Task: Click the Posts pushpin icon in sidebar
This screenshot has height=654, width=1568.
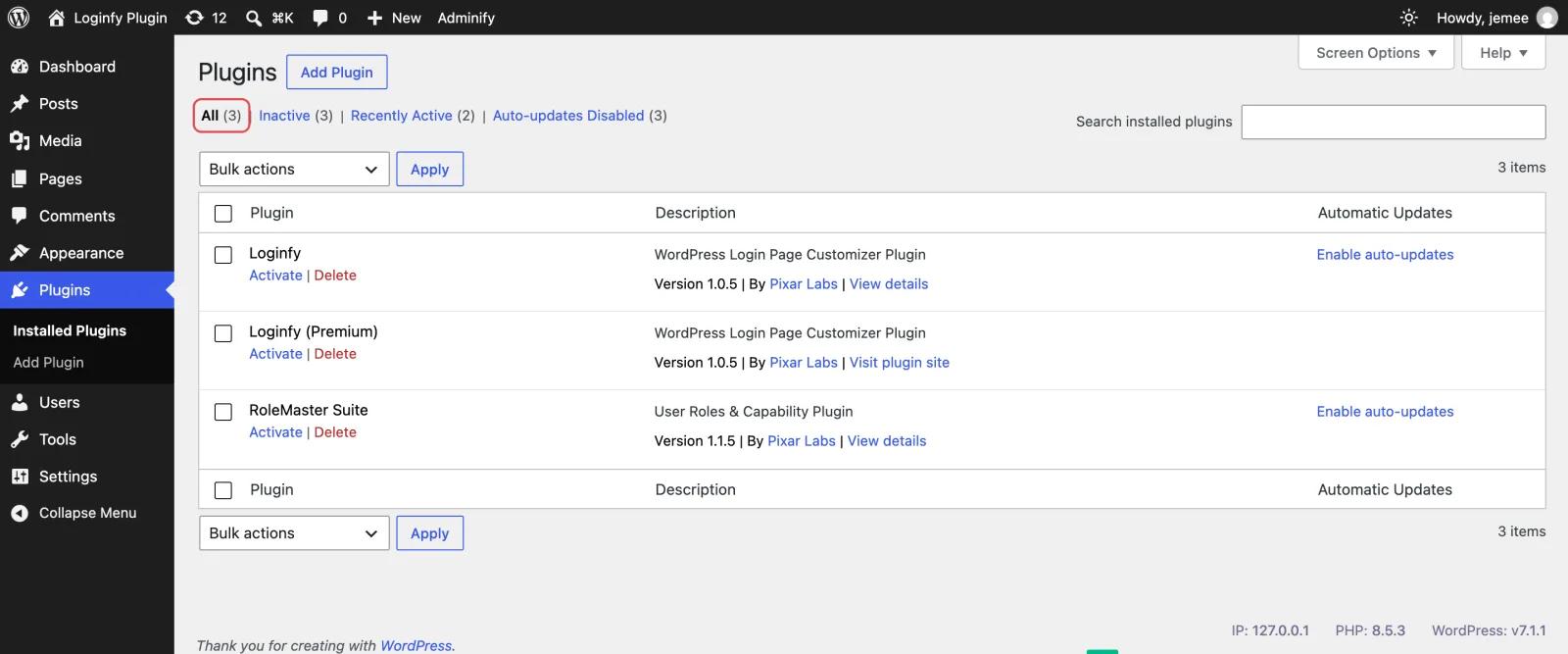Action: pyautogui.click(x=20, y=104)
